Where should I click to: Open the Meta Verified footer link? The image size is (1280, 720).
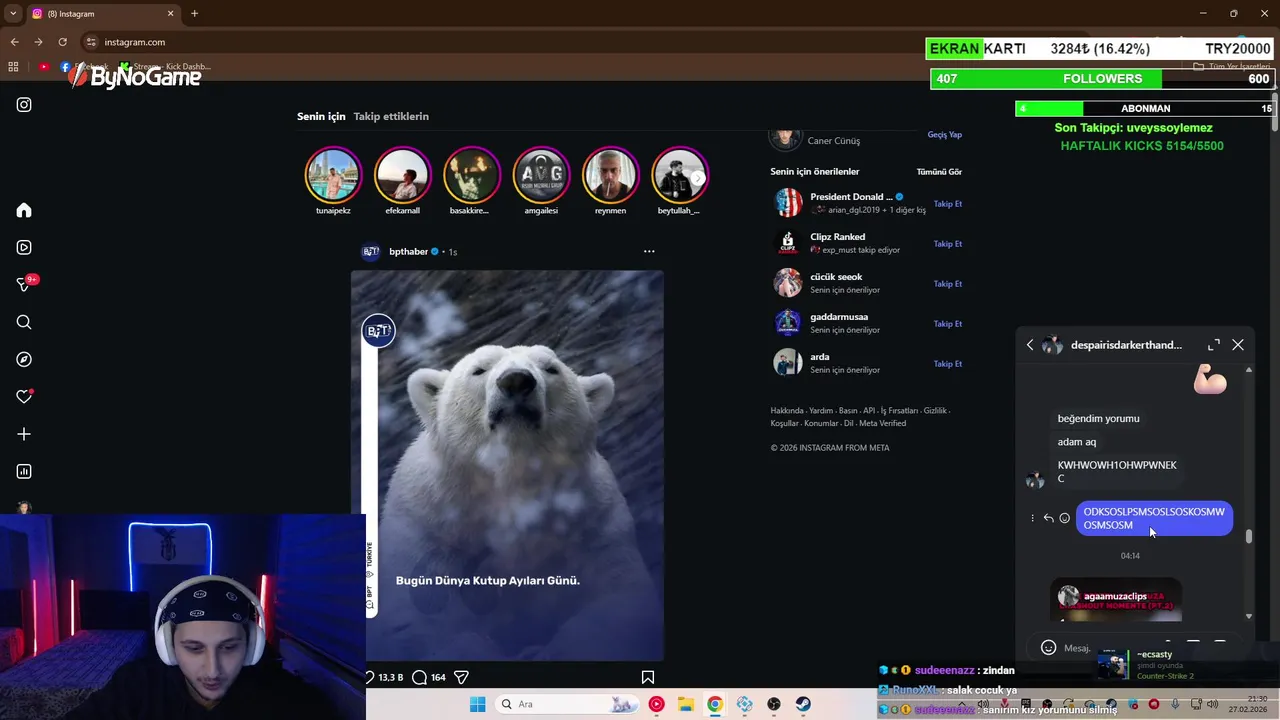click(882, 423)
